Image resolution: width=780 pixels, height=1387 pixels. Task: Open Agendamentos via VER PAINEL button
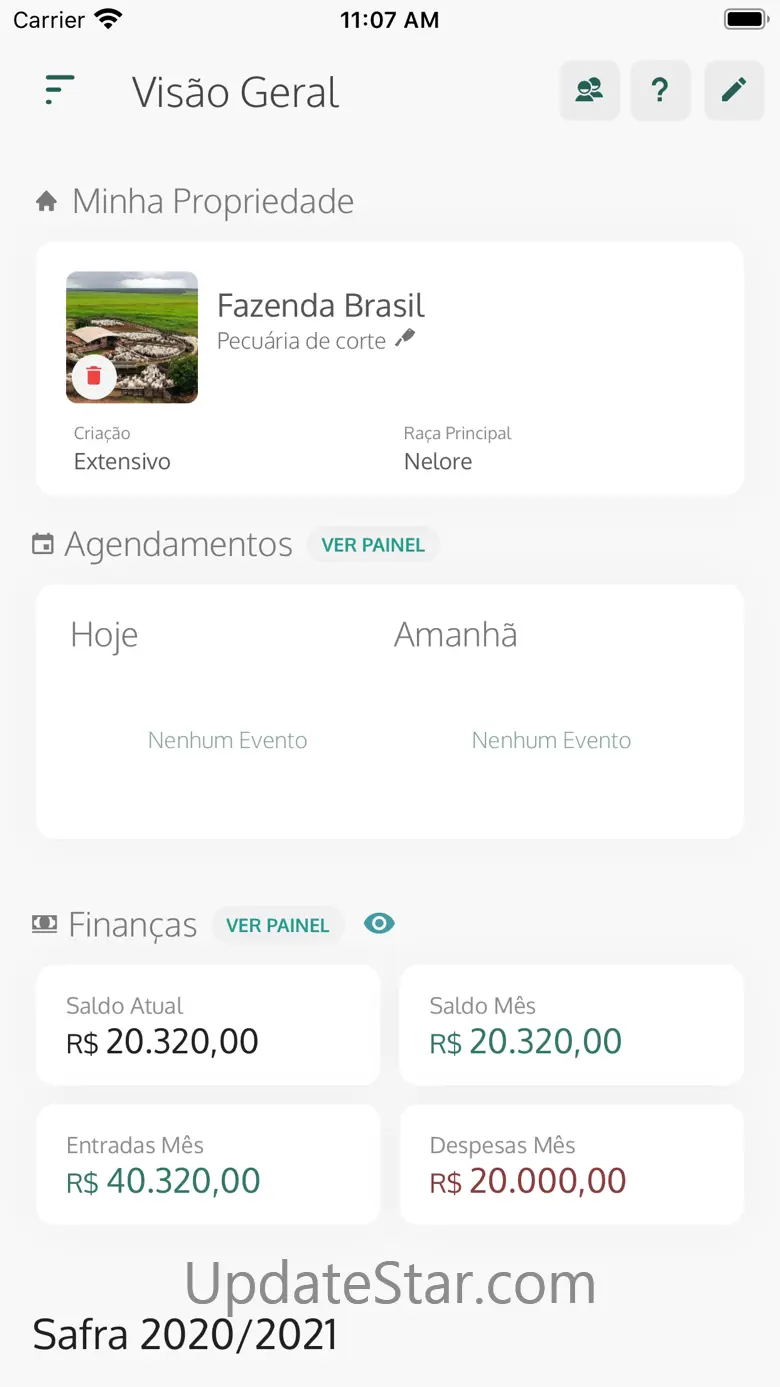373,545
